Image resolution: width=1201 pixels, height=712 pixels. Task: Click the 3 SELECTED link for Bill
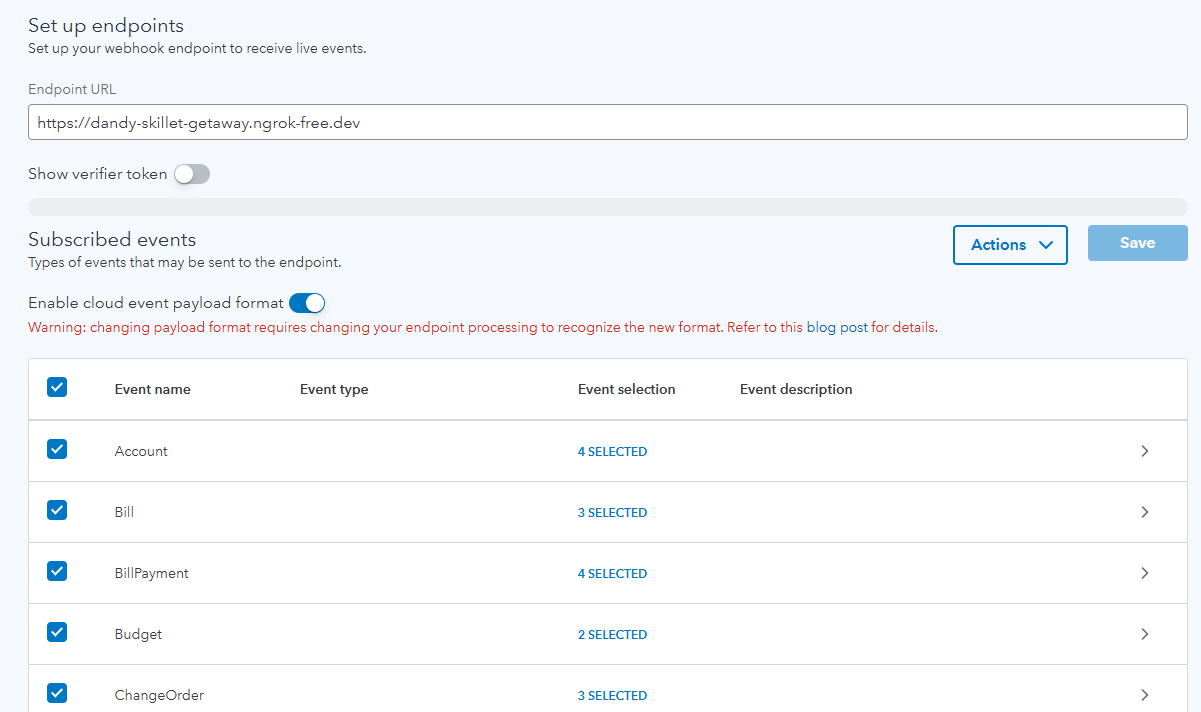coord(612,513)
